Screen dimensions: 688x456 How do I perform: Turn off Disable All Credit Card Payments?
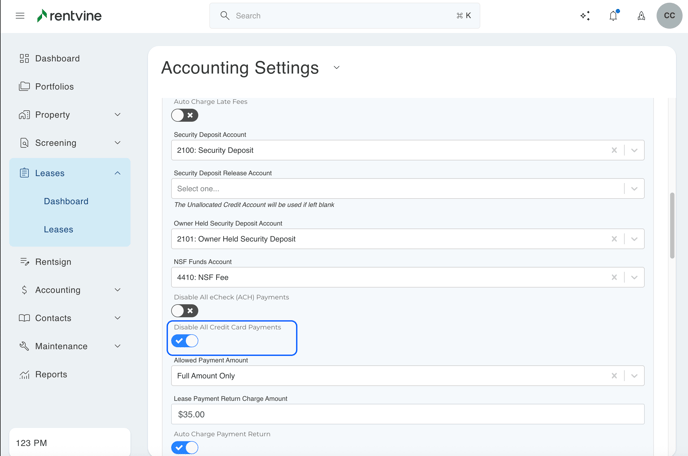(x=185, y=341)
